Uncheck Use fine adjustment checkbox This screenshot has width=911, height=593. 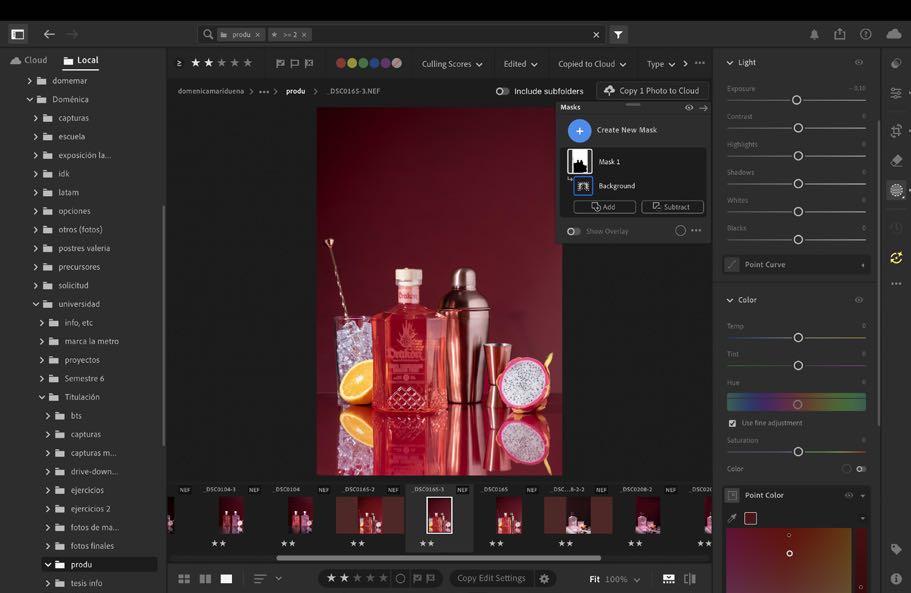732,423
